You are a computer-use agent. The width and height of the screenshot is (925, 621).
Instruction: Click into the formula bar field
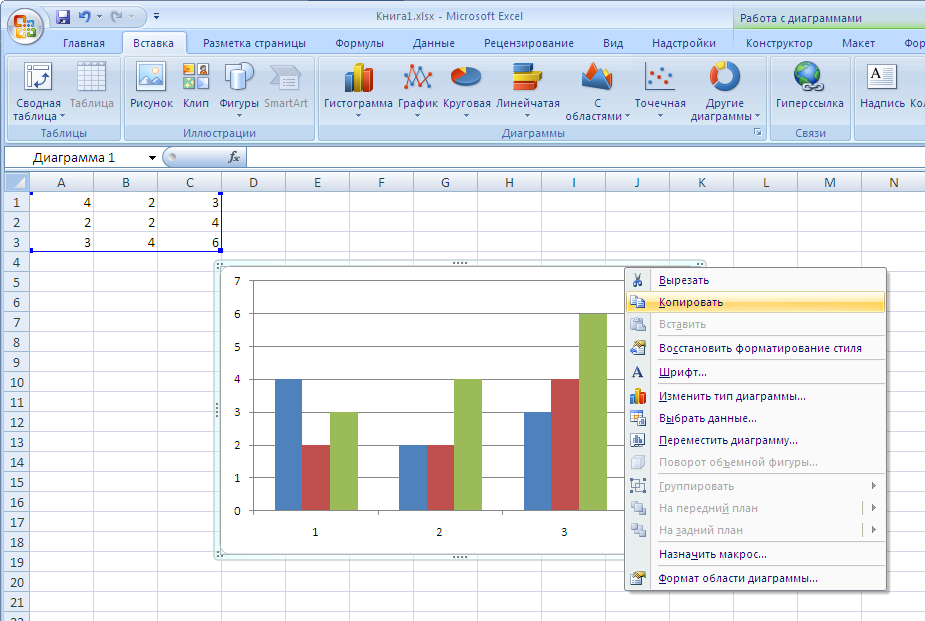[584, 157]
